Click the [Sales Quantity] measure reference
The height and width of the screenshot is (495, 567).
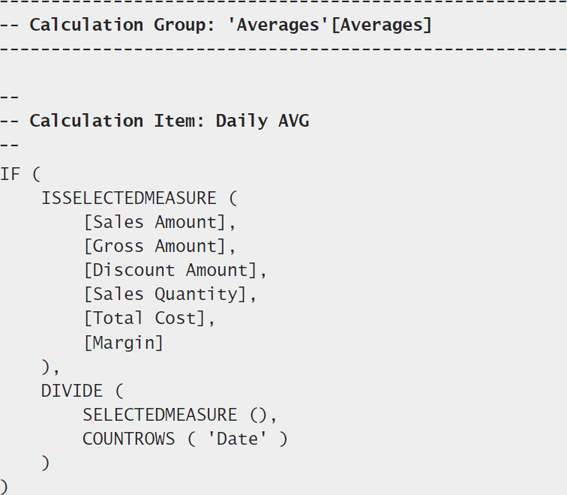coord(165,294)
